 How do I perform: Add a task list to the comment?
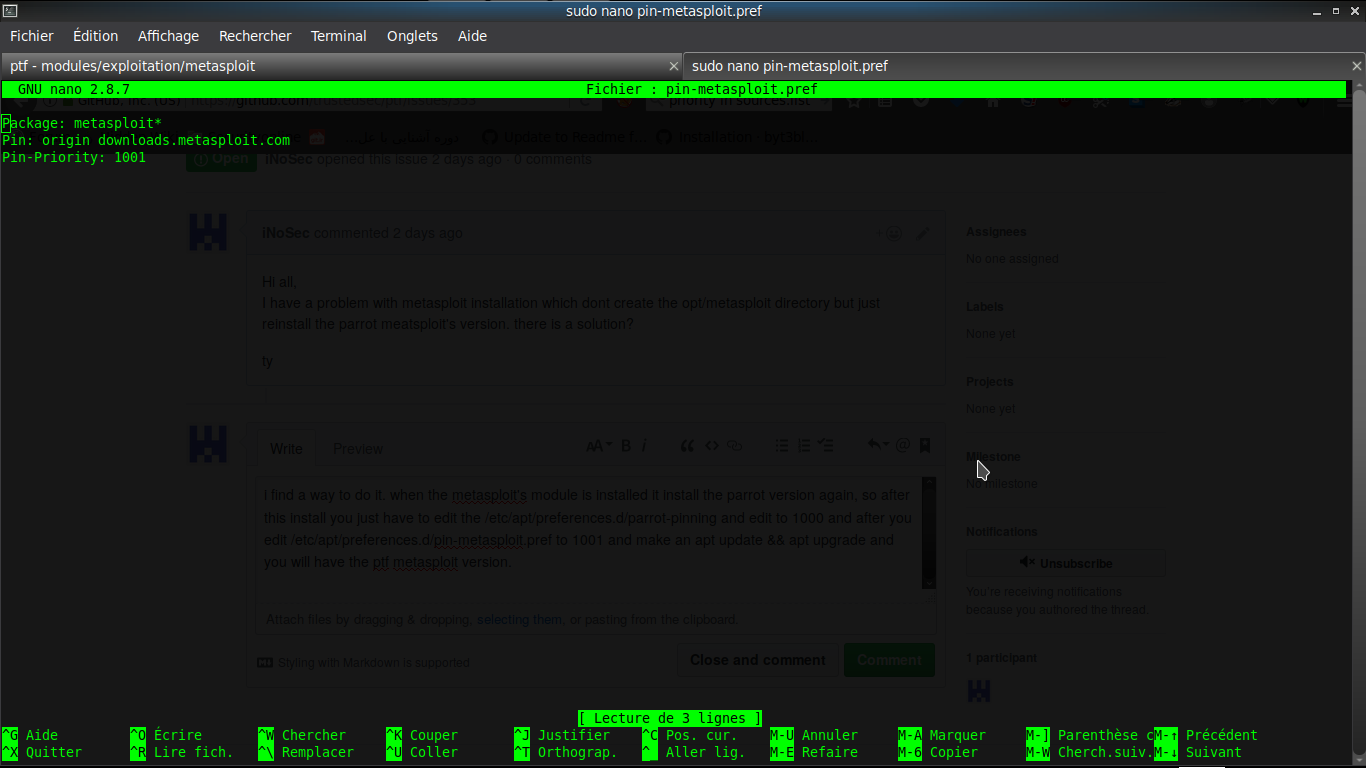point(825,446)
